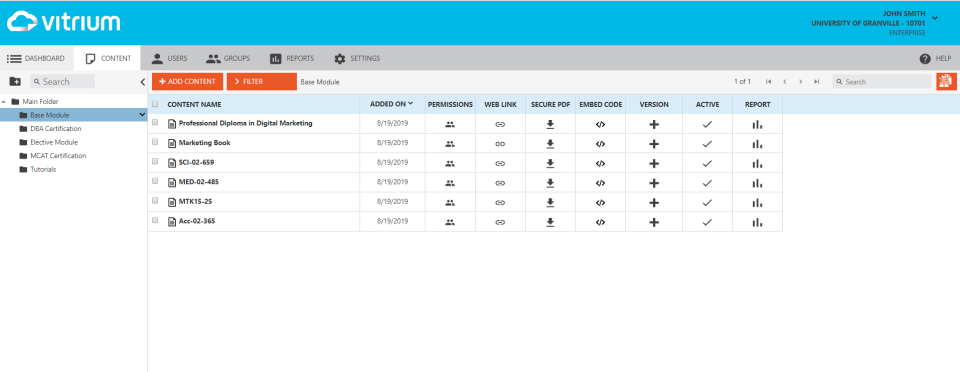Image resolution: width=960 pixels, height=372 pixels.
Task: Expand the Filter panel
Action: coord(261,81)
